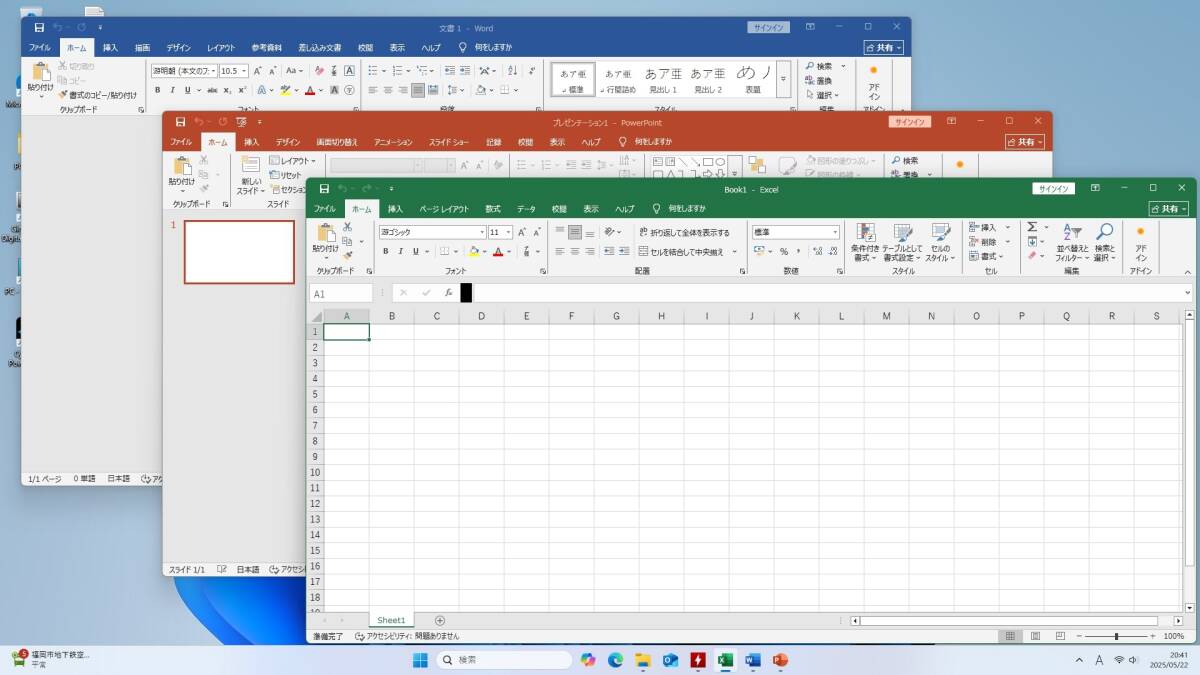Open the レイアウト dropdown in PowerPoint
The width and height of the screenshot is (1200, 675).
(x=292, y=160)
